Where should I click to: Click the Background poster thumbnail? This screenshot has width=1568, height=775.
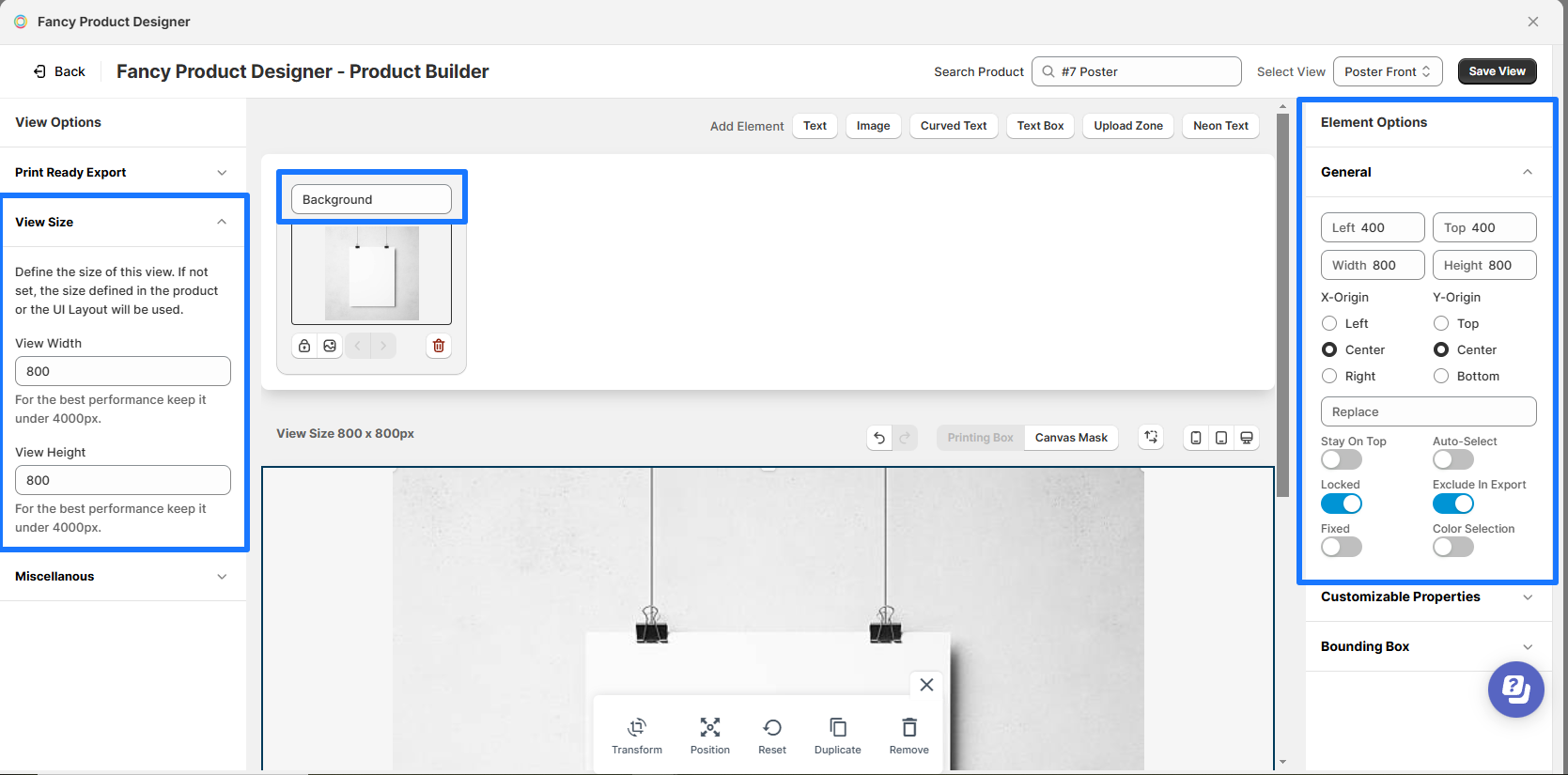pyautogui.click(x=371, y=273)
